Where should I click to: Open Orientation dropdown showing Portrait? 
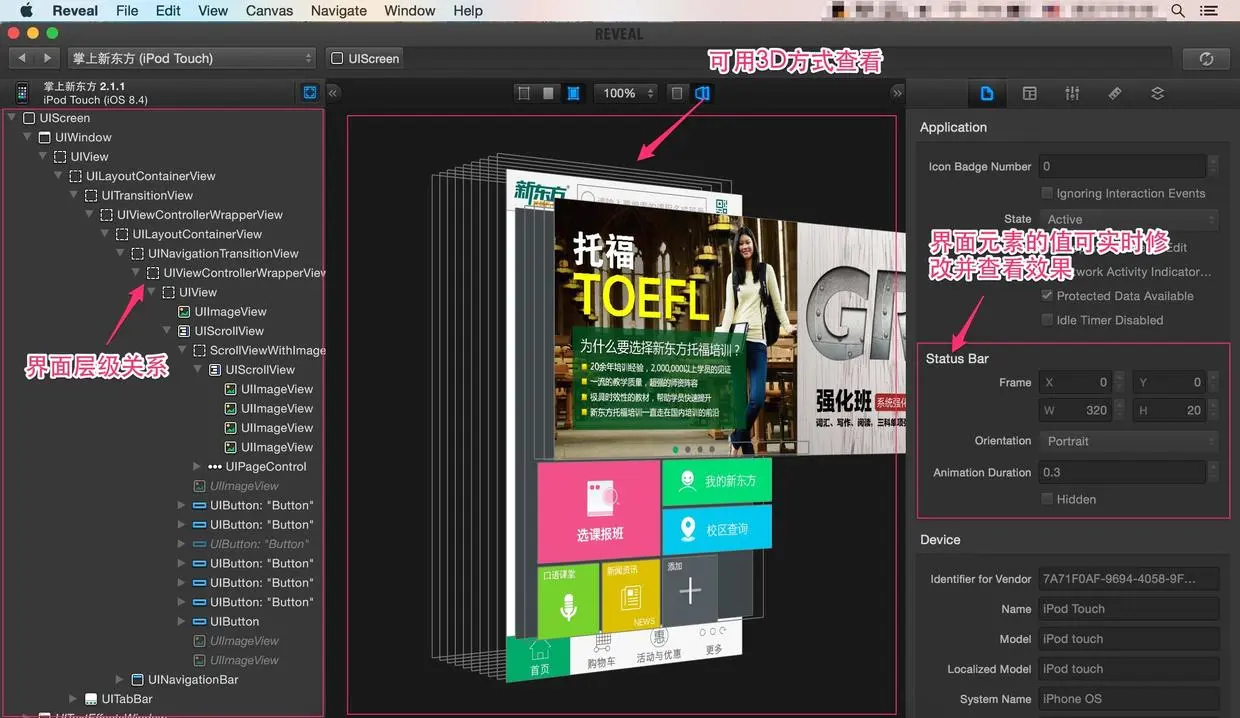tap(1129, 441)
